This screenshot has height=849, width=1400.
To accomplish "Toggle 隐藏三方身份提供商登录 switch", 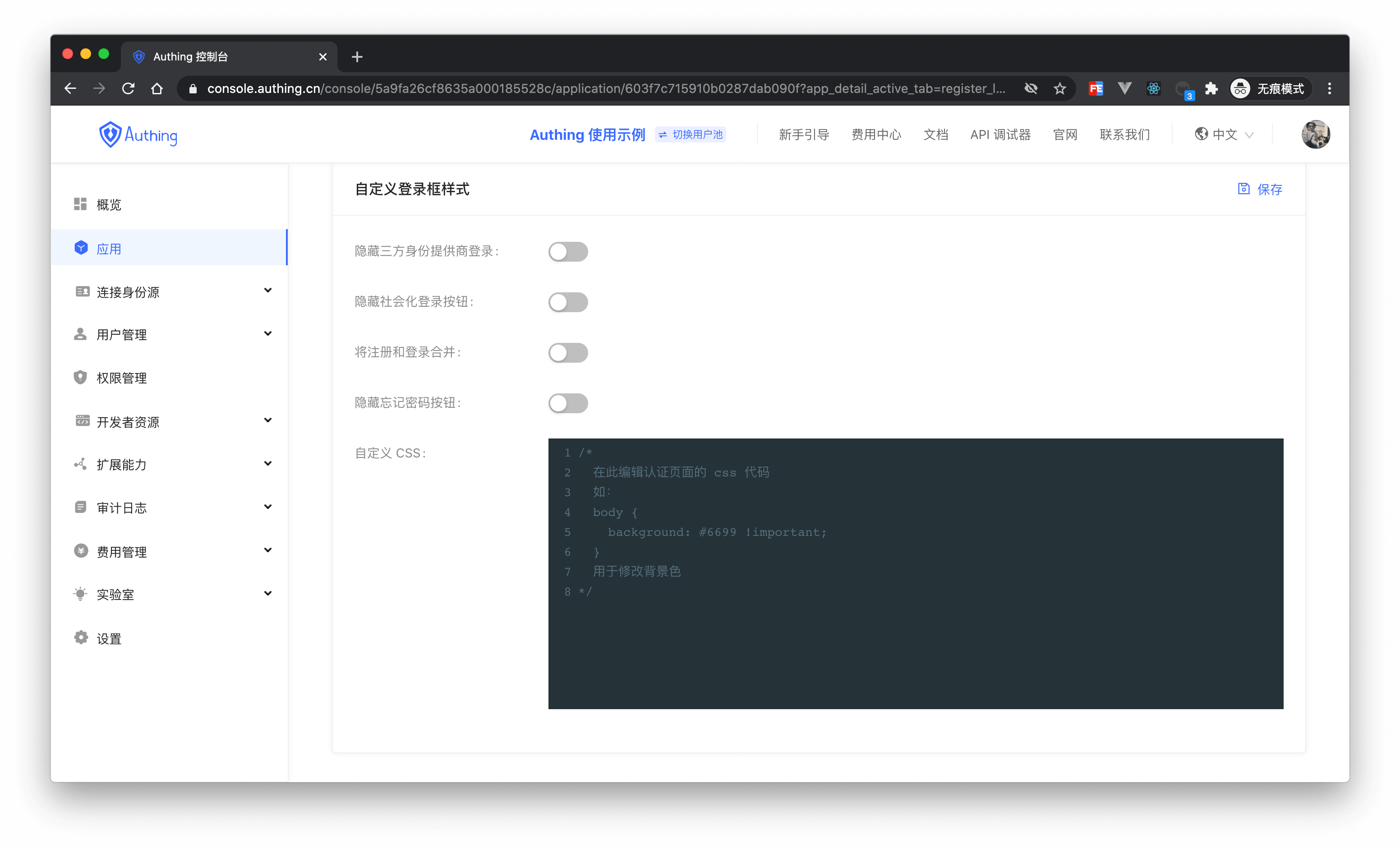I will tap(567, 252).
